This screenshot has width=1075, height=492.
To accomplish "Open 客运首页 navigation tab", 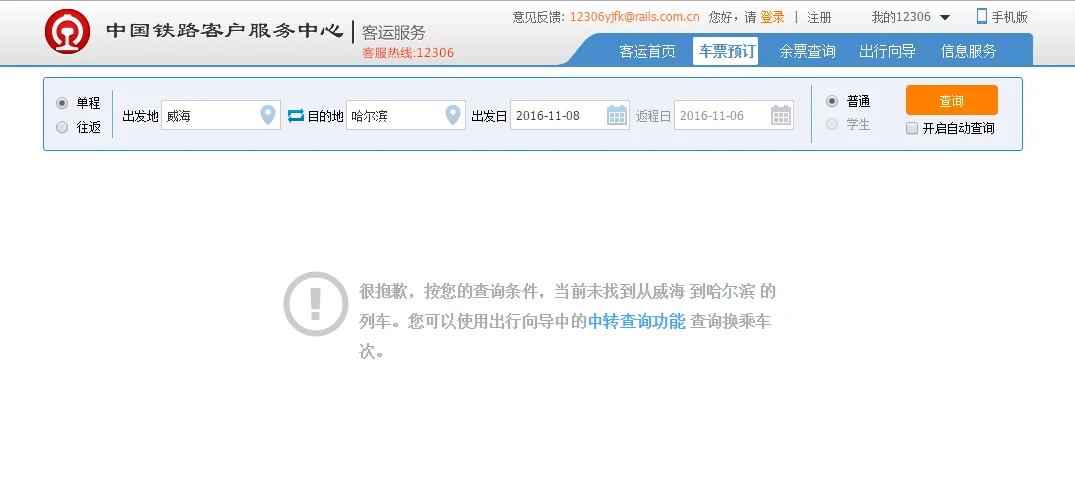I will pyautogui.click(x=647, y=51).
